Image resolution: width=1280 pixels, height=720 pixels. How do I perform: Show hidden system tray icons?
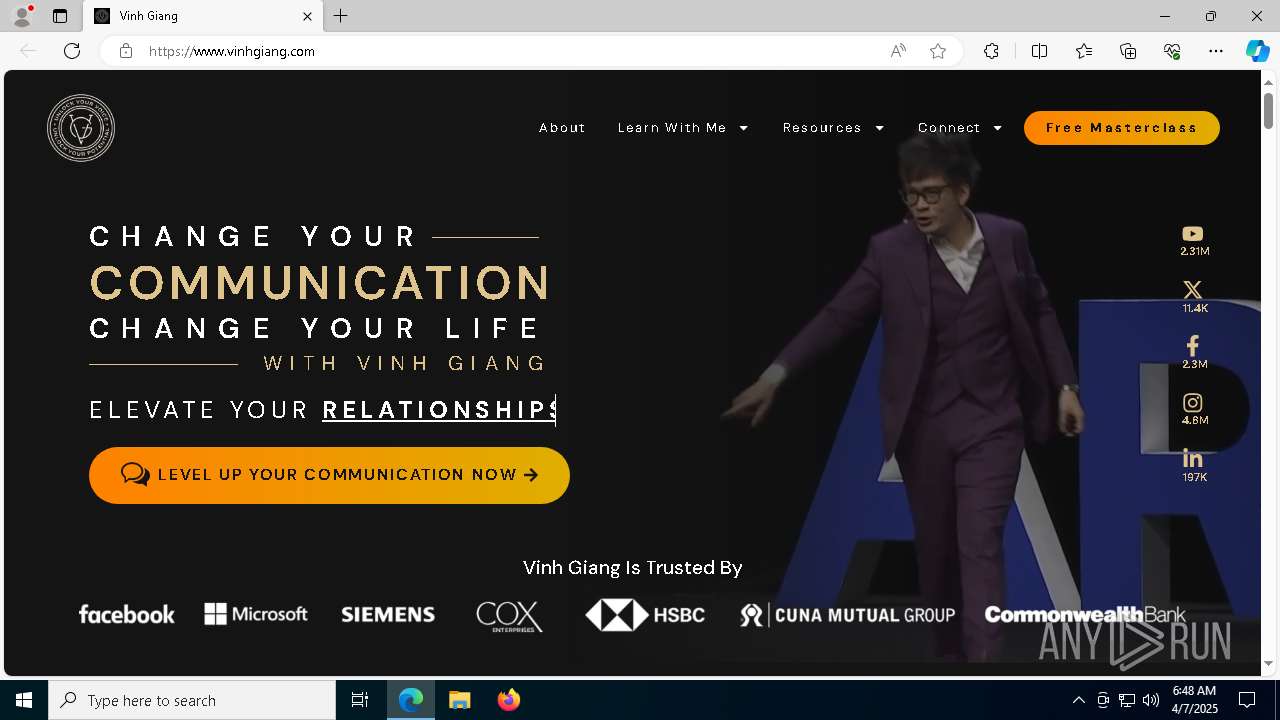coord(1078,700)
